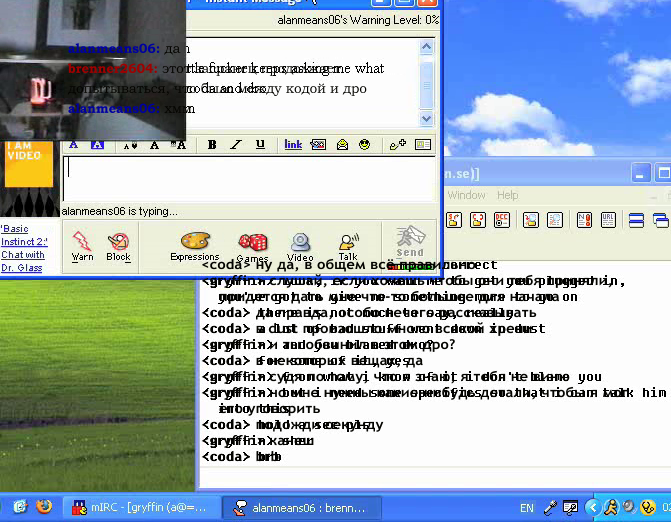Change the text foreground color
This screenshot has height=522, width=671.
click(x=74, y=145)
